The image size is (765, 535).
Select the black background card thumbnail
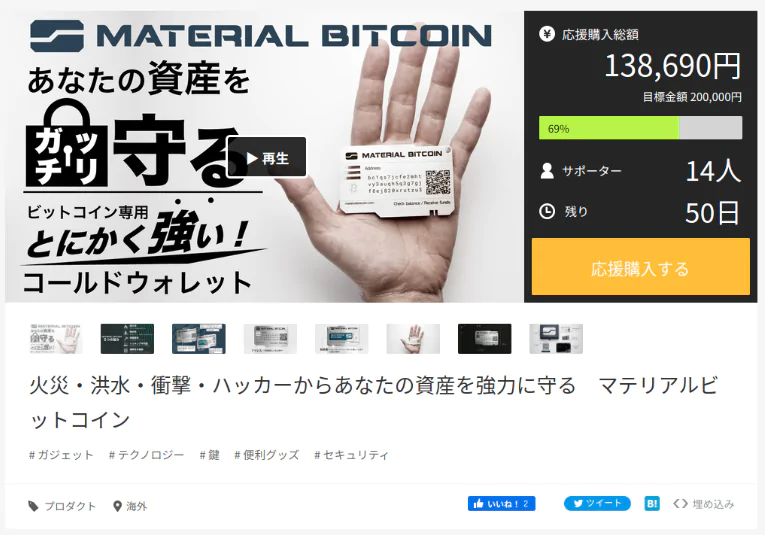(x=484, y=338)
